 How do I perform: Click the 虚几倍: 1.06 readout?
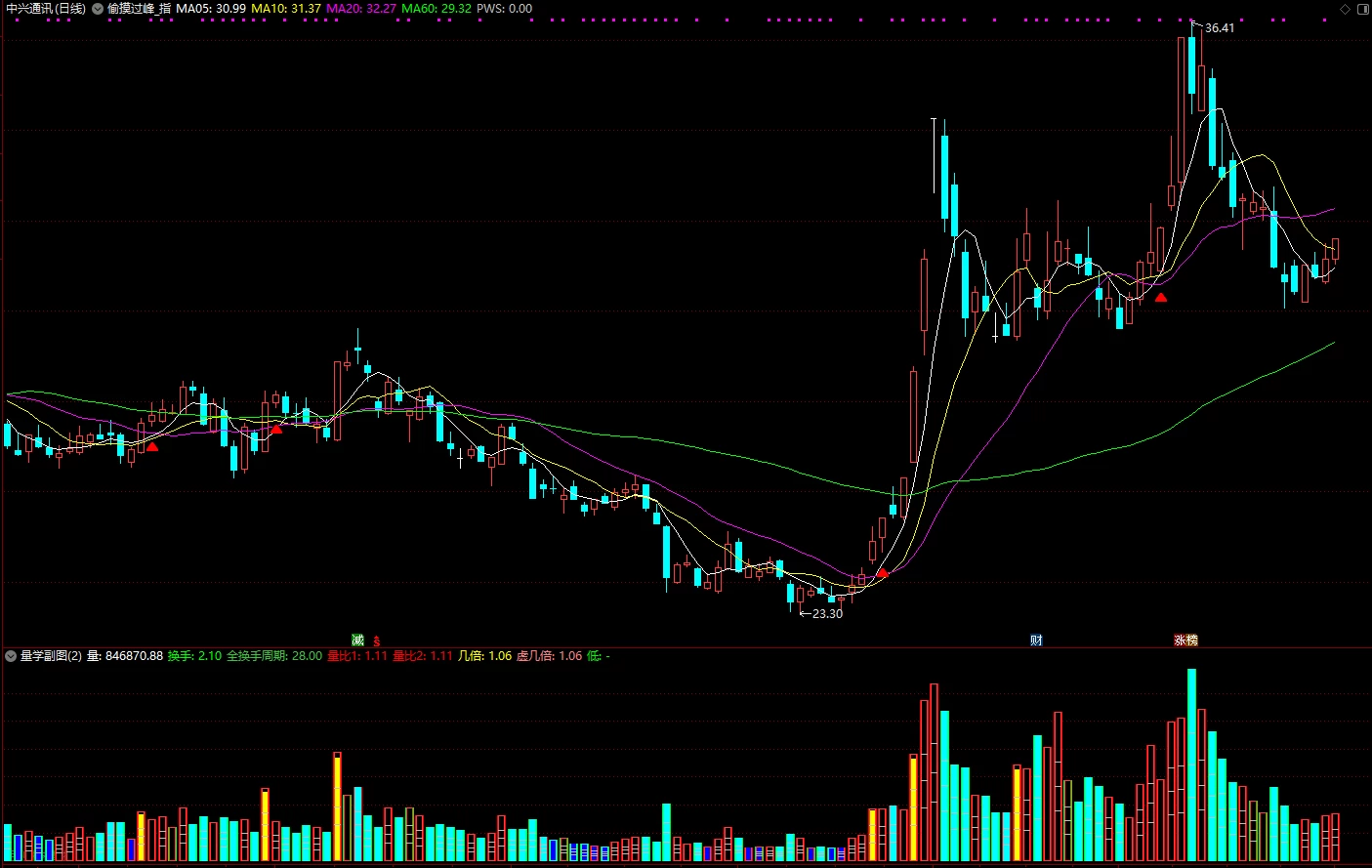549,656
